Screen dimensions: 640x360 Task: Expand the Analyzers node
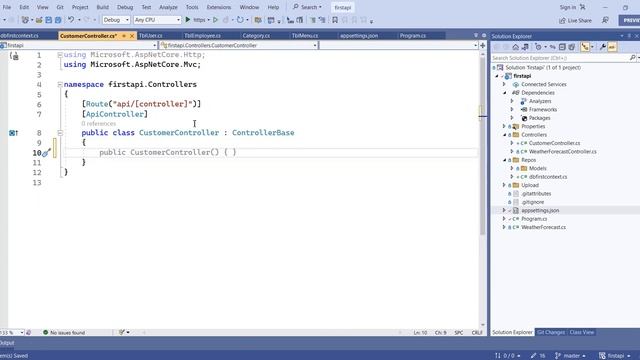pyautogui.click(x=512, y=101)
